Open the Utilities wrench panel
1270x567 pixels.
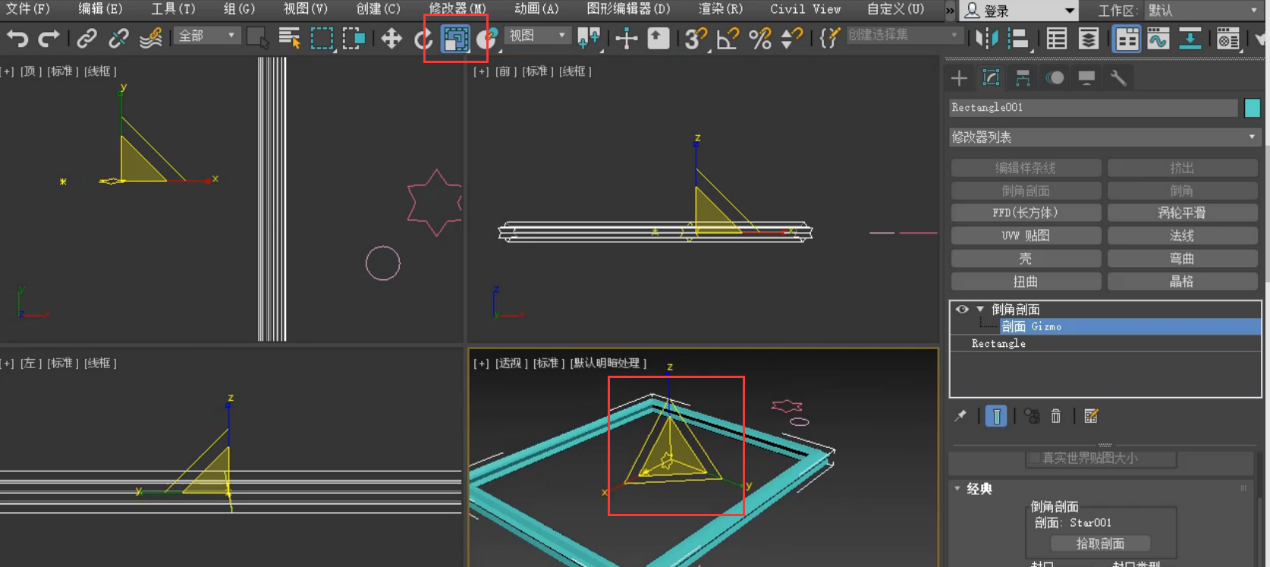coord(1119,78)
